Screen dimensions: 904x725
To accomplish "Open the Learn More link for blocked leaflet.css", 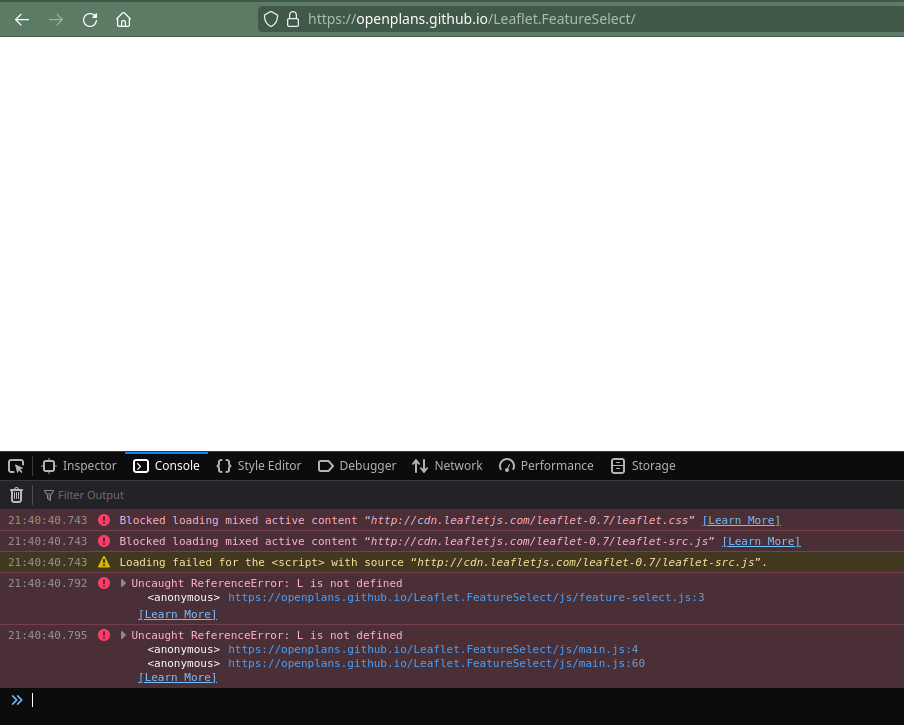I will (x=741, y=520).
